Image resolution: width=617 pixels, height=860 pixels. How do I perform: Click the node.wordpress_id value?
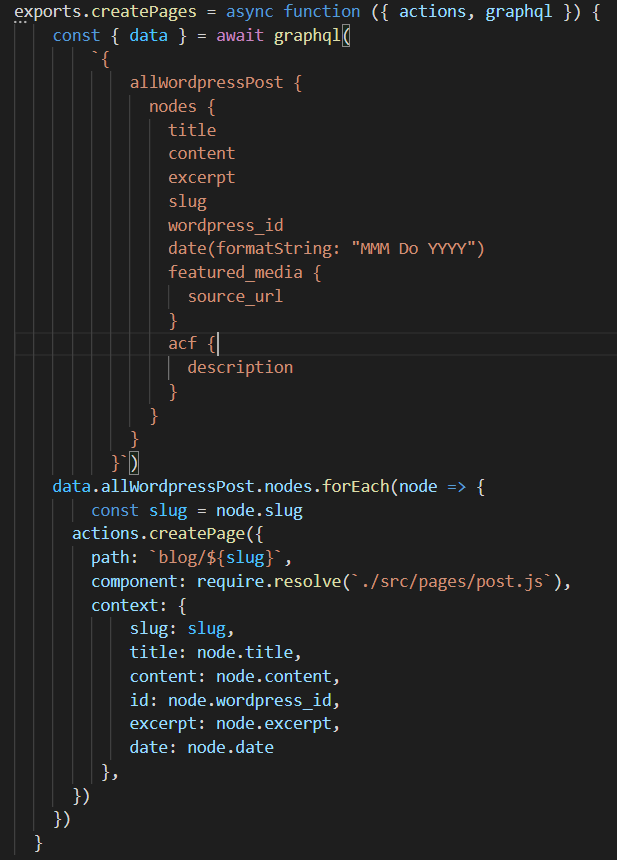pos(254,700)
